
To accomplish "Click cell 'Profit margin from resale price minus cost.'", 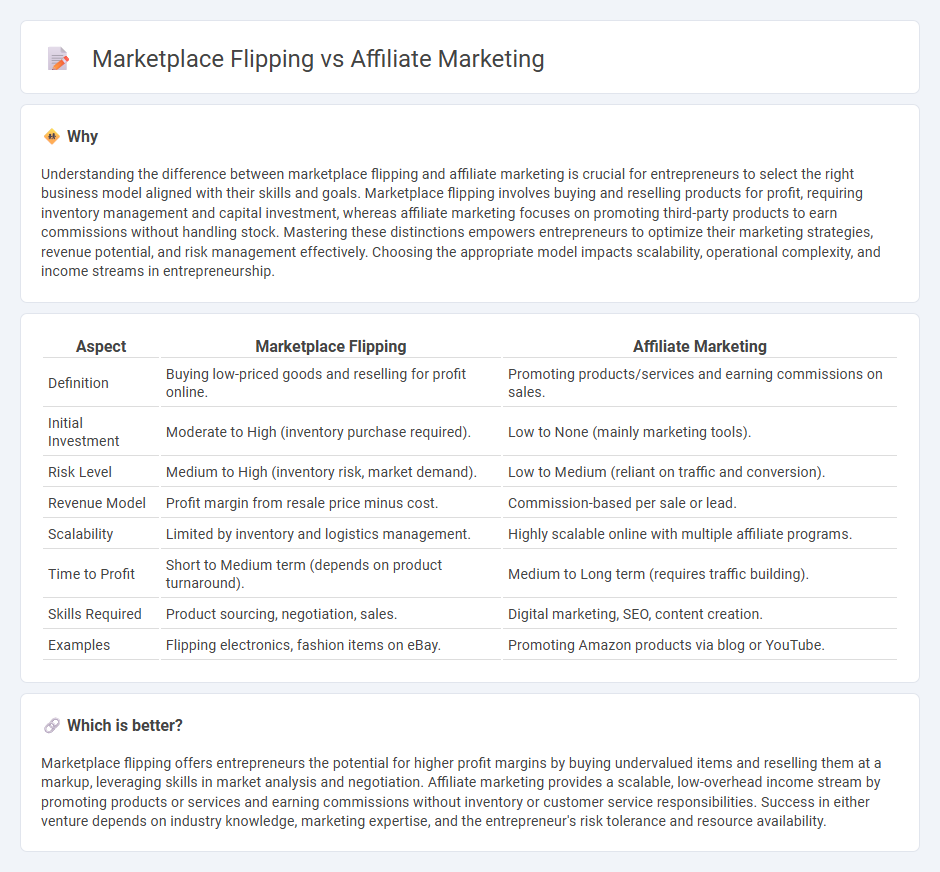I will (331, 503).
